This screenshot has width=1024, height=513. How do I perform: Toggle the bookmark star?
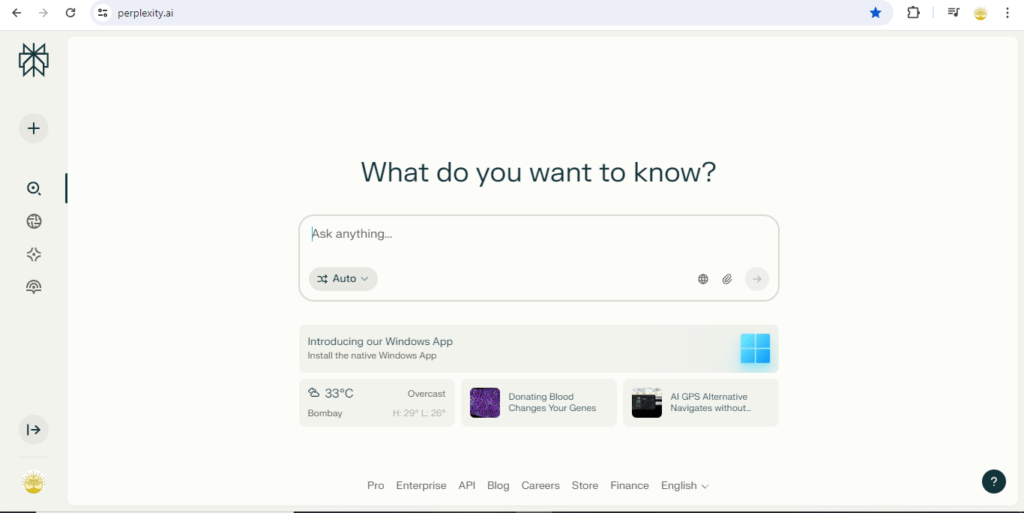coord(875,12)
